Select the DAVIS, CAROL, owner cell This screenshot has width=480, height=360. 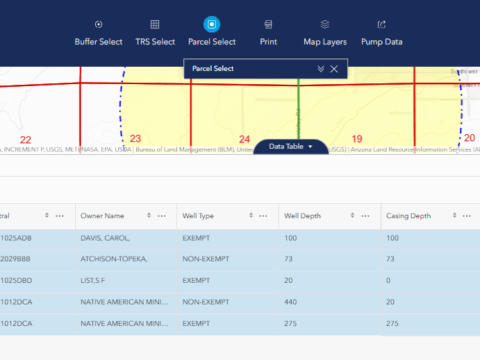pos(126,238)
